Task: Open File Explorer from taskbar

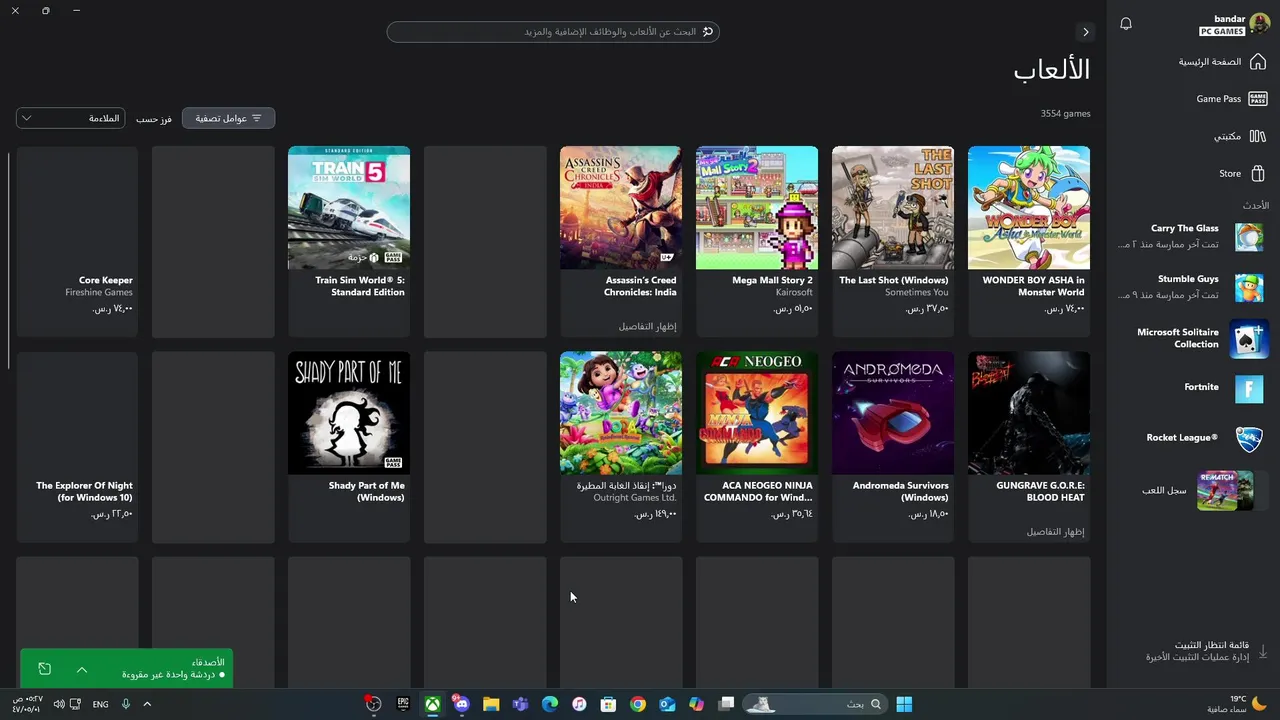Action: [491, 704]
